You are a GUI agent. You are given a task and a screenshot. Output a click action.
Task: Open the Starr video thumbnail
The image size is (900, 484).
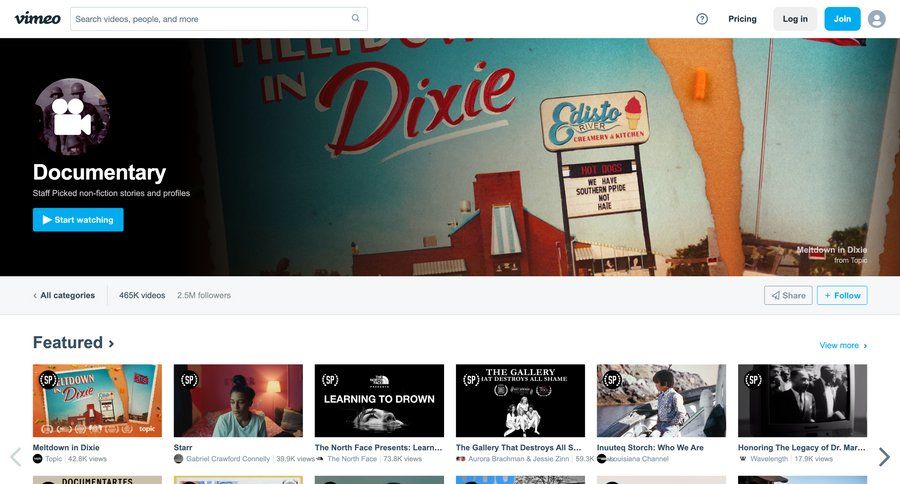click(x=238, y=401)
